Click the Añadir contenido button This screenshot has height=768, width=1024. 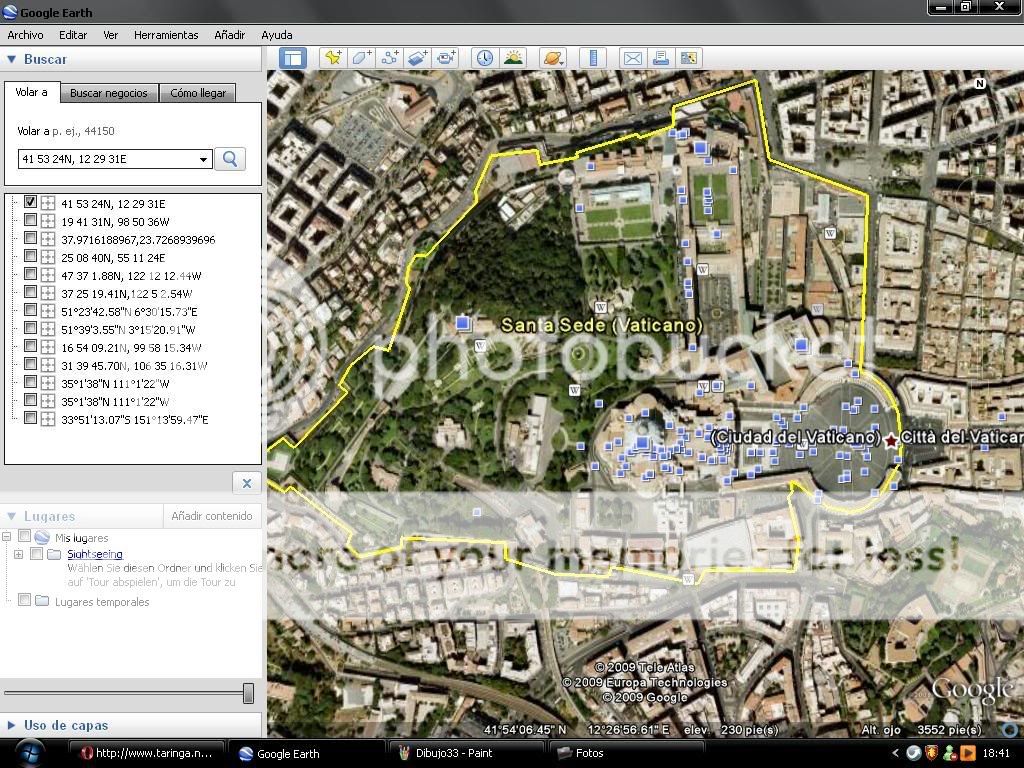tap(212, 516)
